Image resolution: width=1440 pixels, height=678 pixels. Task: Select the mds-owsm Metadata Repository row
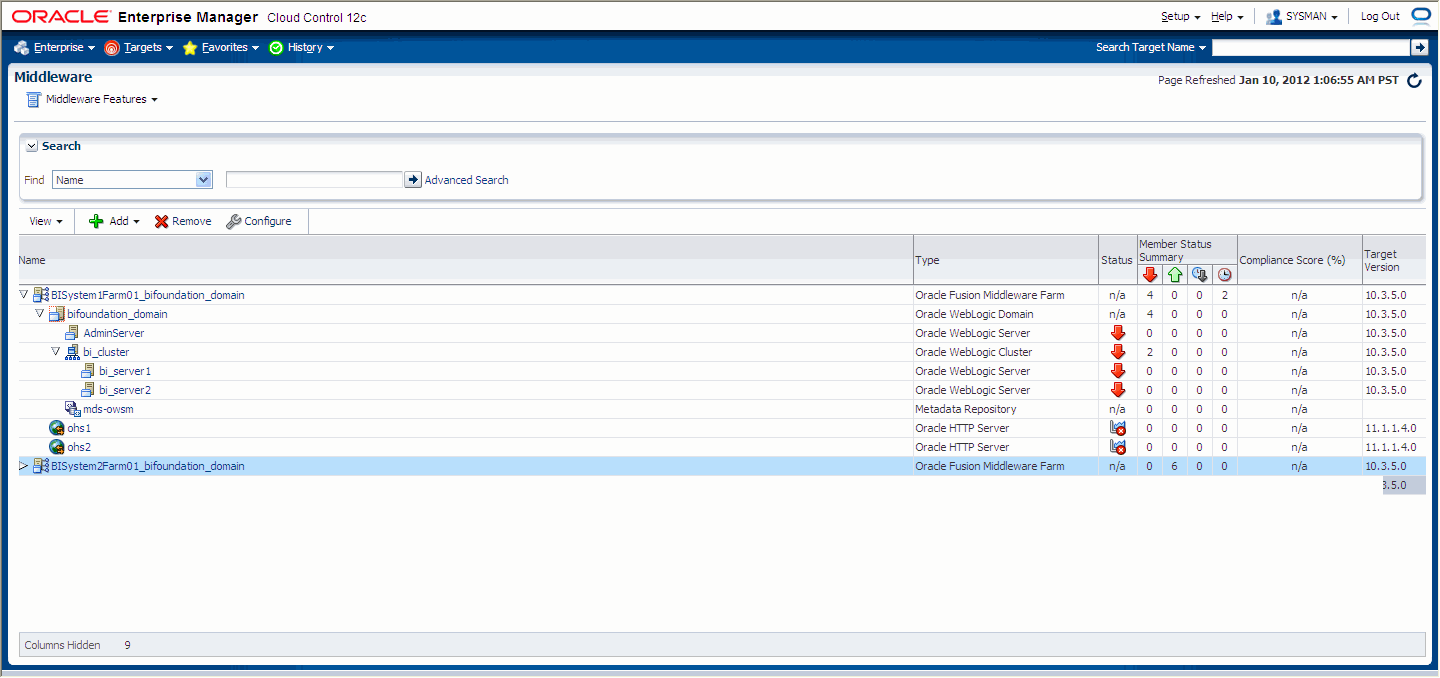point(721,409)
